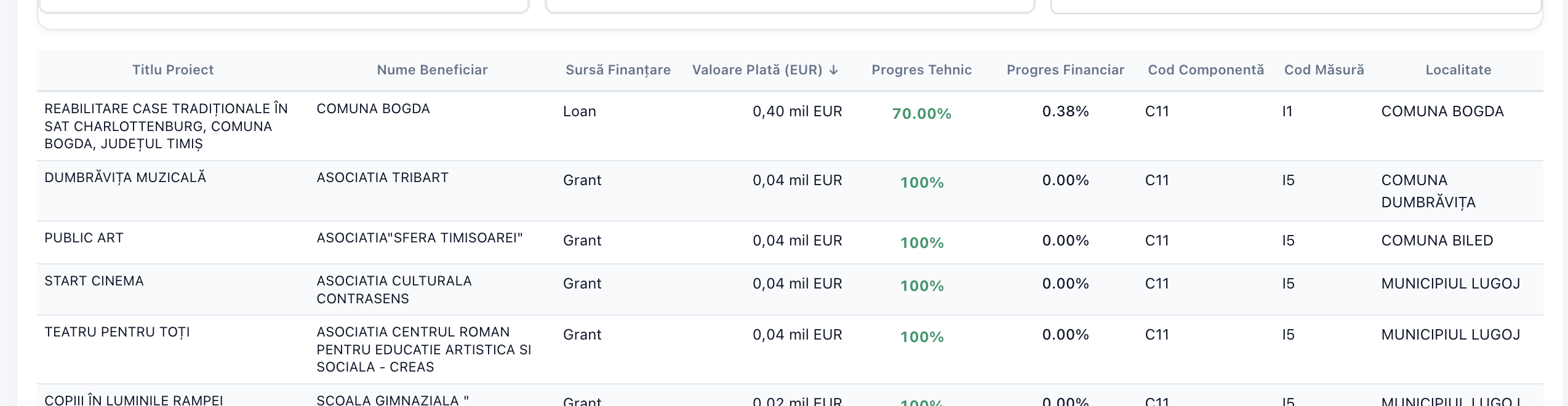Click the descending sort arrow icon

pyautogui.click(x=834, y=70)
